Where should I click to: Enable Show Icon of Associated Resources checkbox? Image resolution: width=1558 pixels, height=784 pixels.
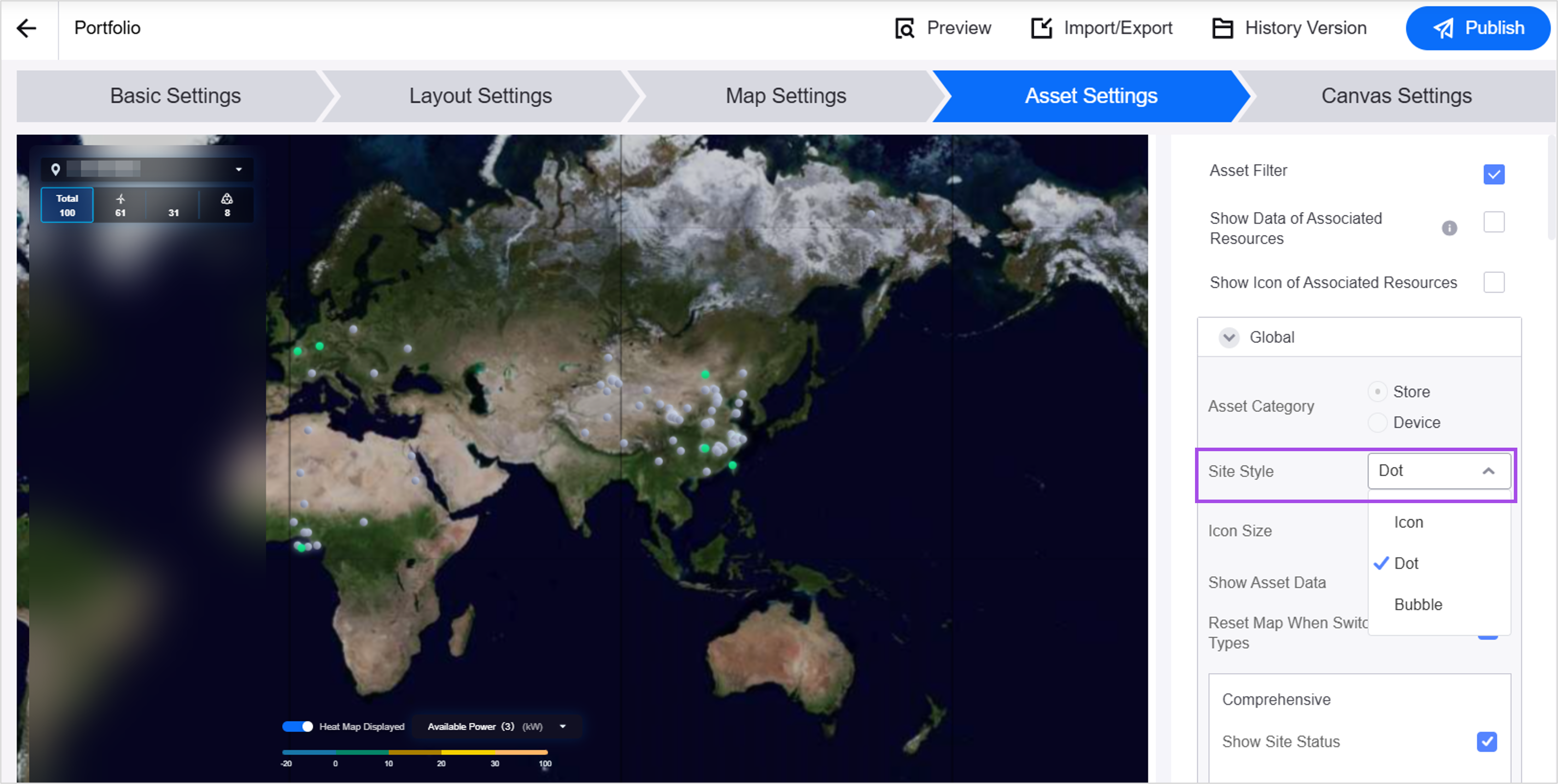pyautogui.click(x=1493, y=282)
